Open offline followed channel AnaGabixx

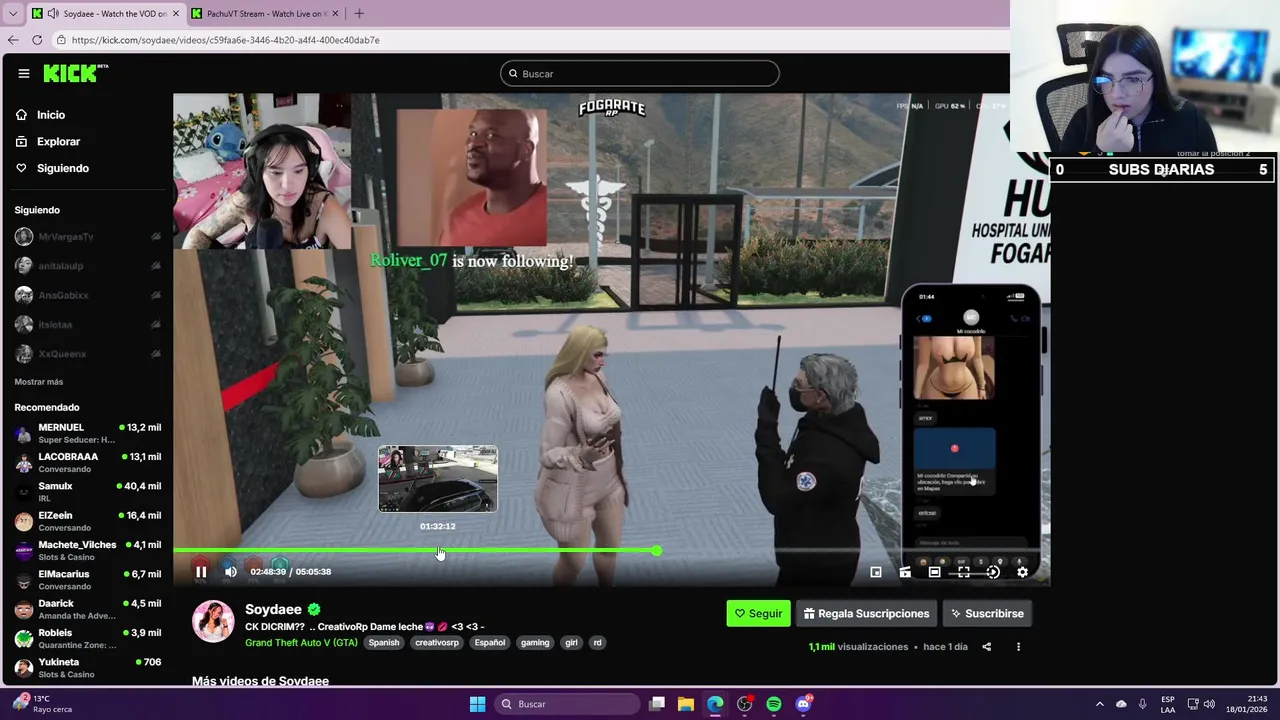(x=88, y=295)
